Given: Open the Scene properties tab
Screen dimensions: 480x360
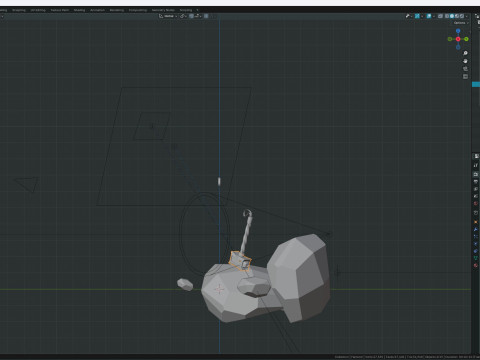Looking at the screenshot, I should click(476, 196).
